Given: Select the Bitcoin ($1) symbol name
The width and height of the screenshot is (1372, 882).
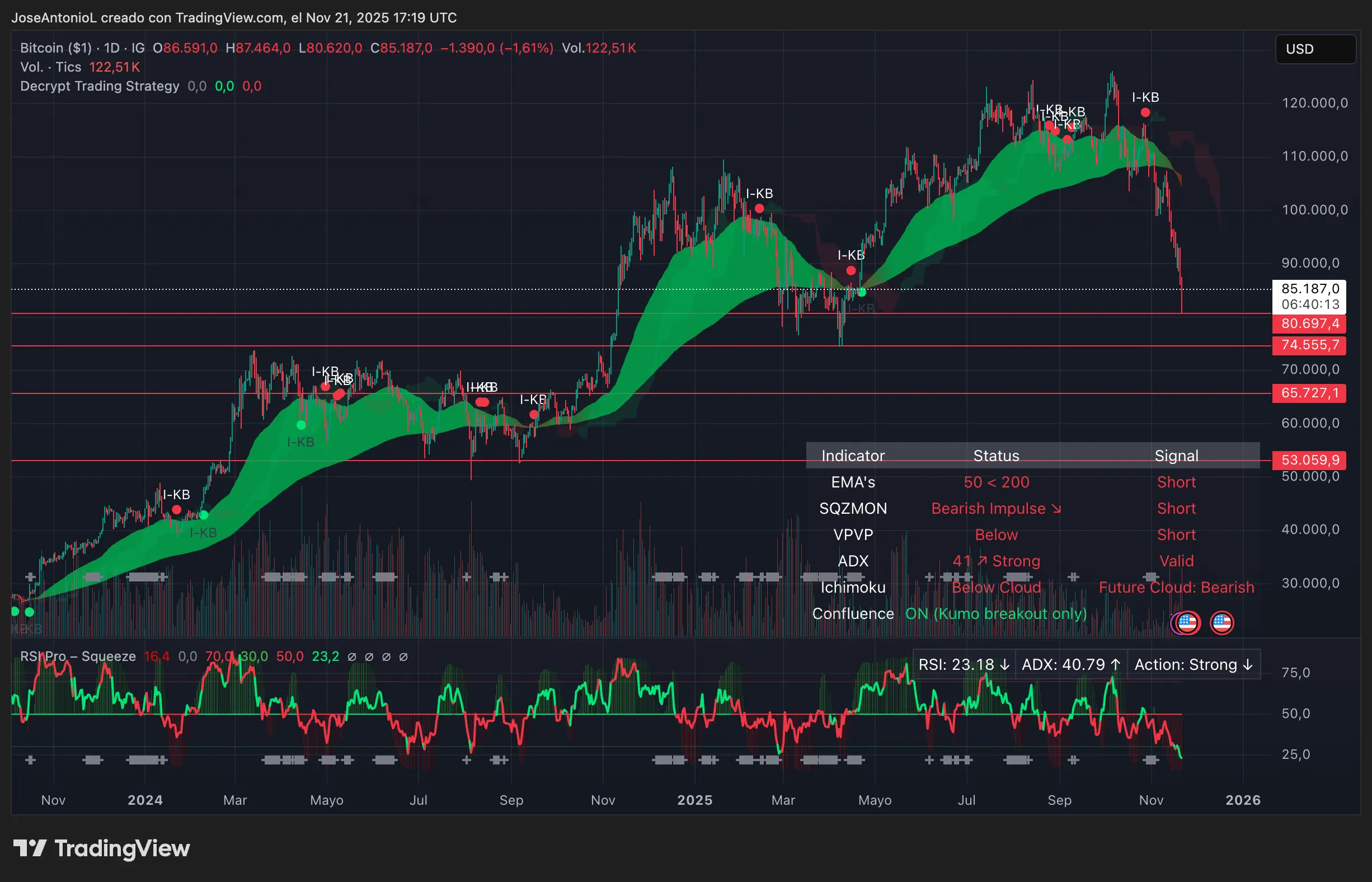Looking at the screenshot, I should click(x=54, y=48).
